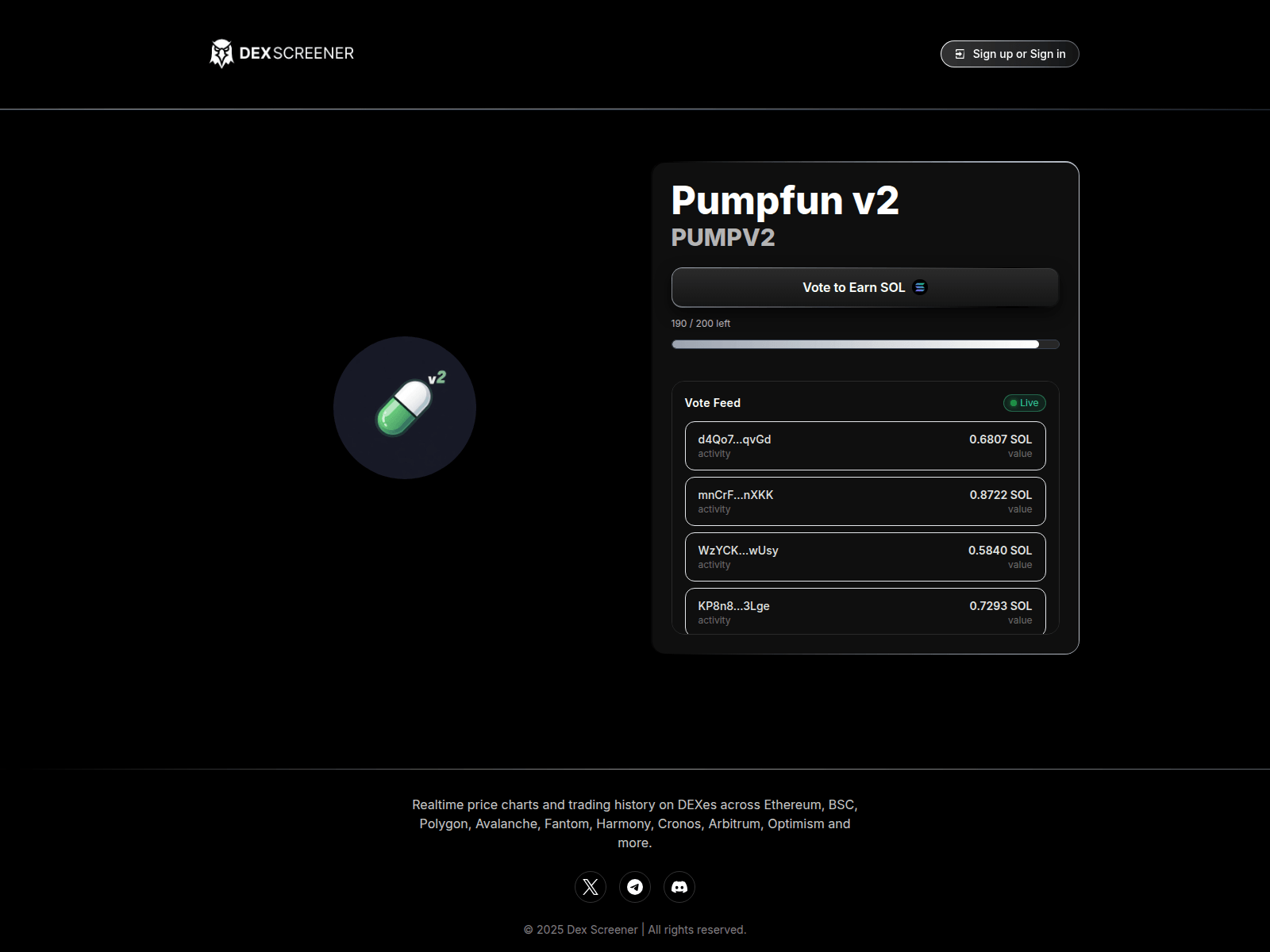The width and height of the screenshot is (1270, 952).
Task: Click the Vote Feed panel header
Action: point(711,403)
